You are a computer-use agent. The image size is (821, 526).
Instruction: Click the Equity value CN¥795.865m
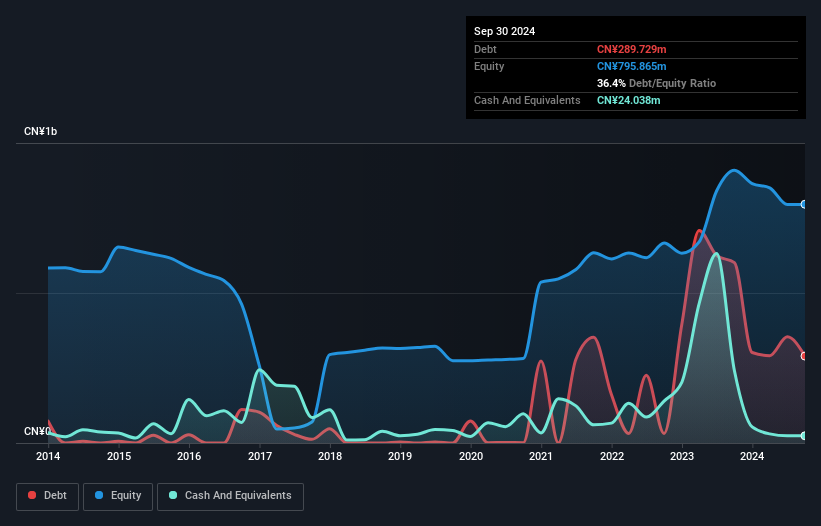click(631, 66)
